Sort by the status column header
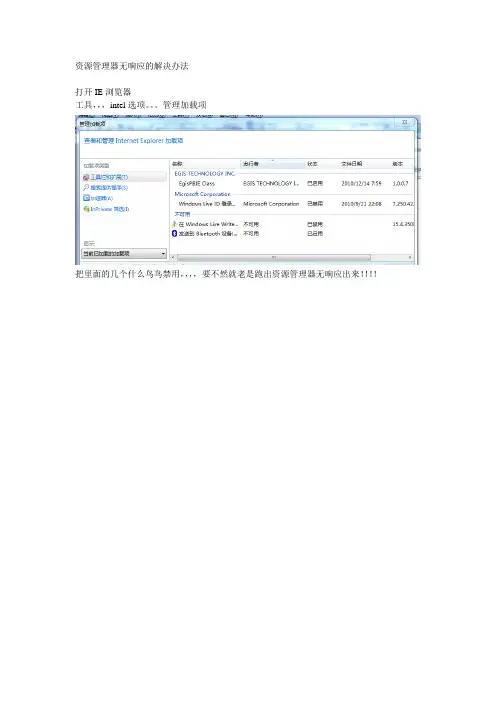 coord(312,164)
